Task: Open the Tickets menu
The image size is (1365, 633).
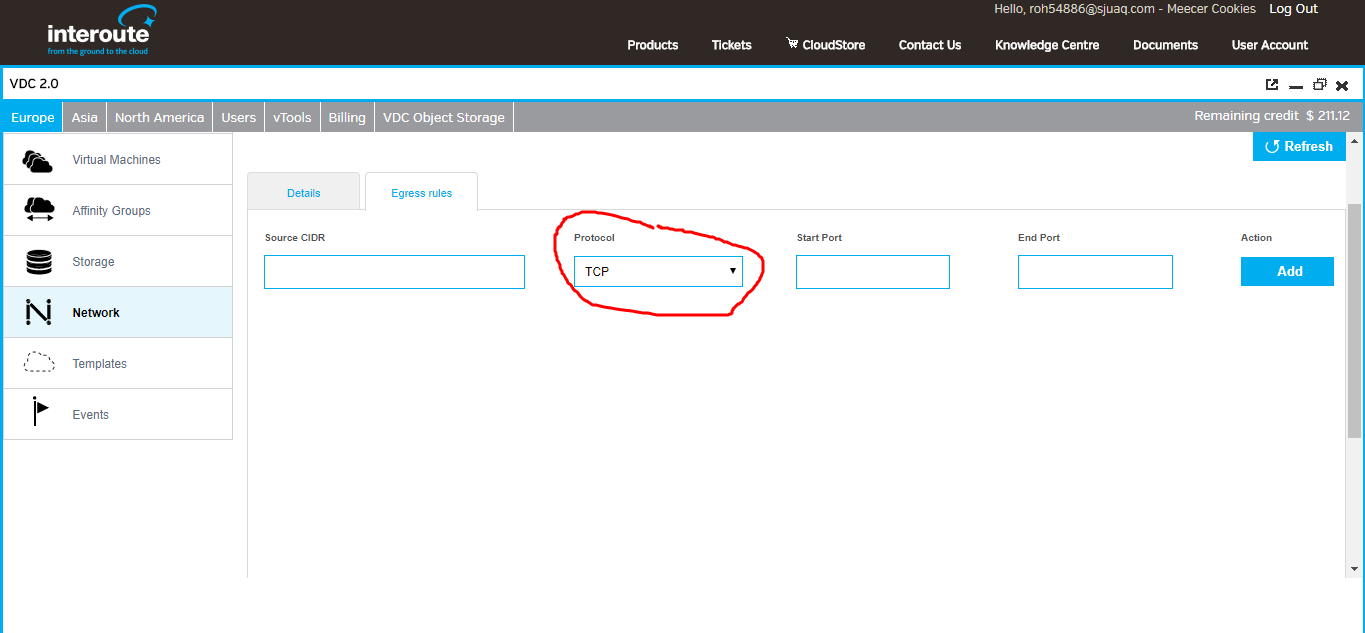Action: coord(732,45)
